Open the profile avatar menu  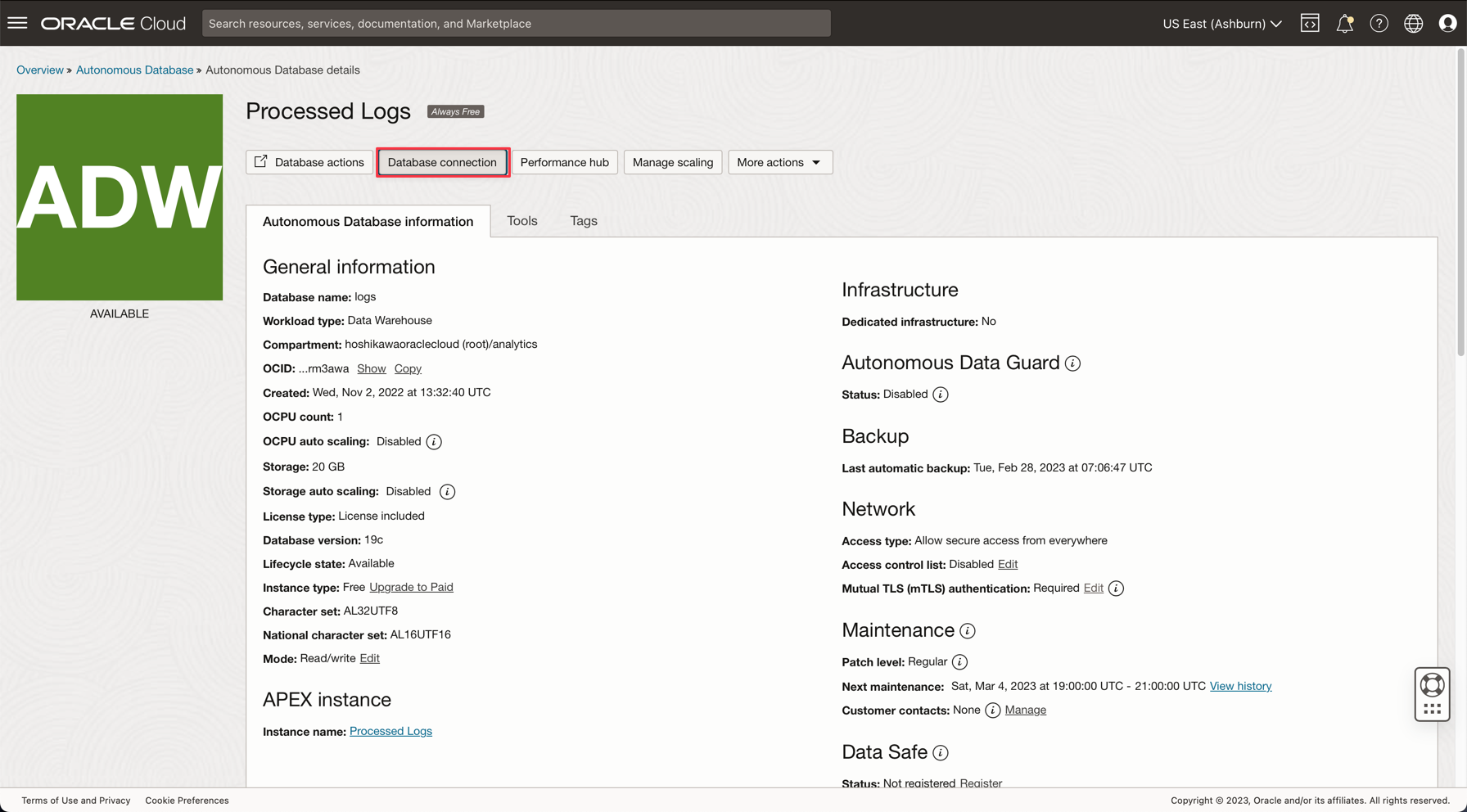click(x=1448, y=23)
